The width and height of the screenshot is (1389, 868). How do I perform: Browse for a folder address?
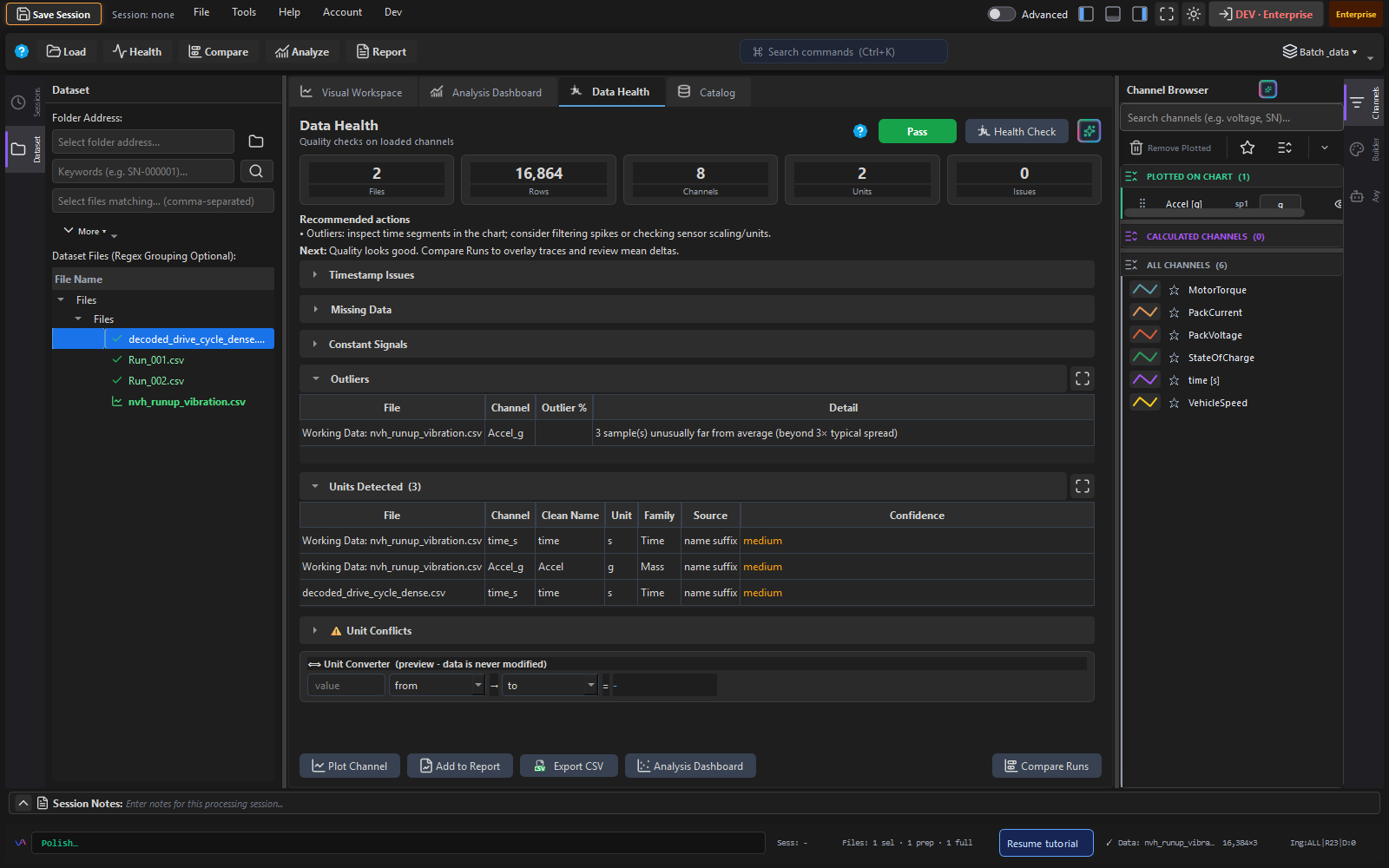256,141
